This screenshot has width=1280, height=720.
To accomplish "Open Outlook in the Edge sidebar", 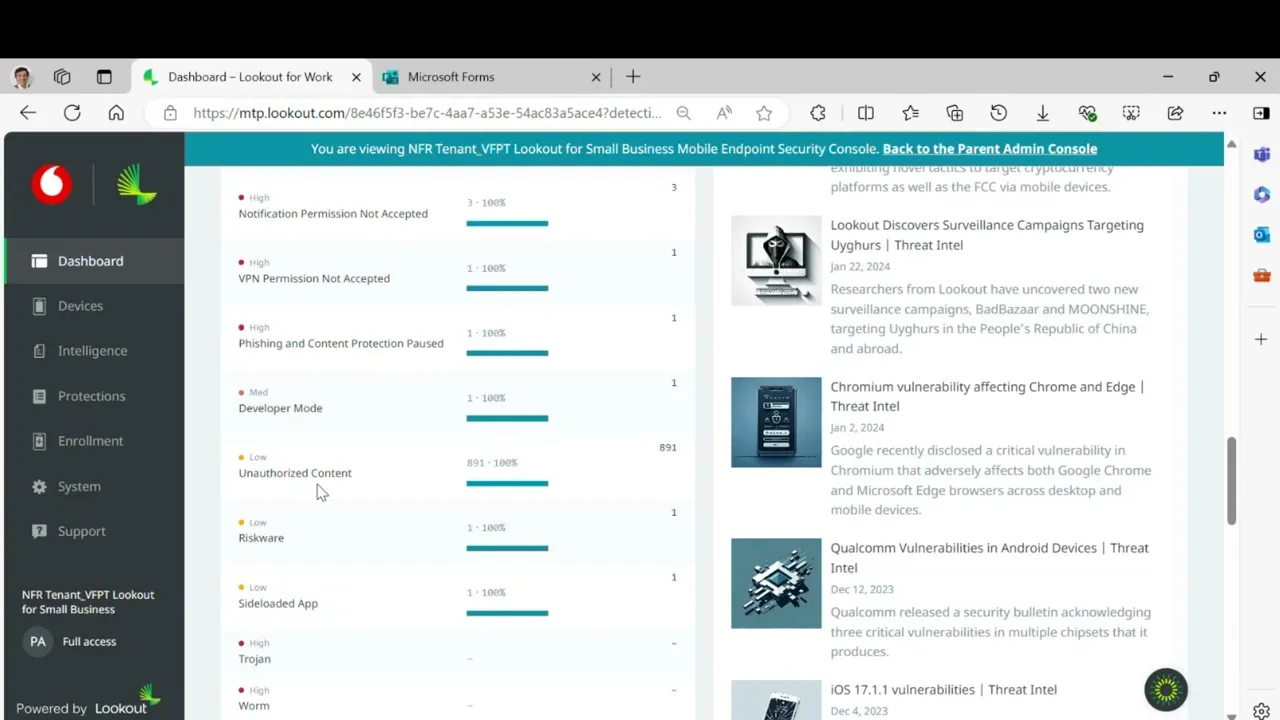I will coord(1261,234).
